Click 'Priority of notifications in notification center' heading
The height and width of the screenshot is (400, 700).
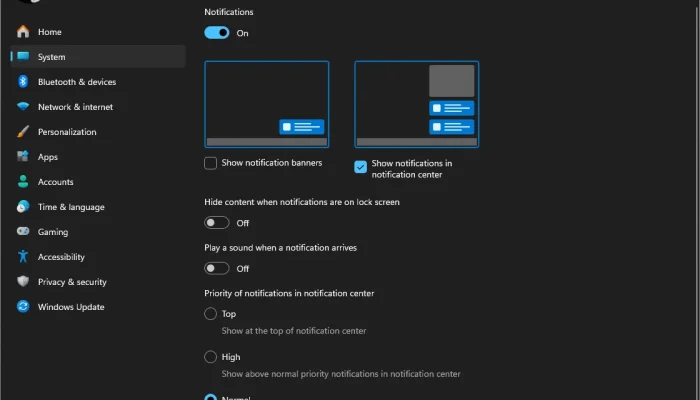pyautogui.click(x=289, y=293)
